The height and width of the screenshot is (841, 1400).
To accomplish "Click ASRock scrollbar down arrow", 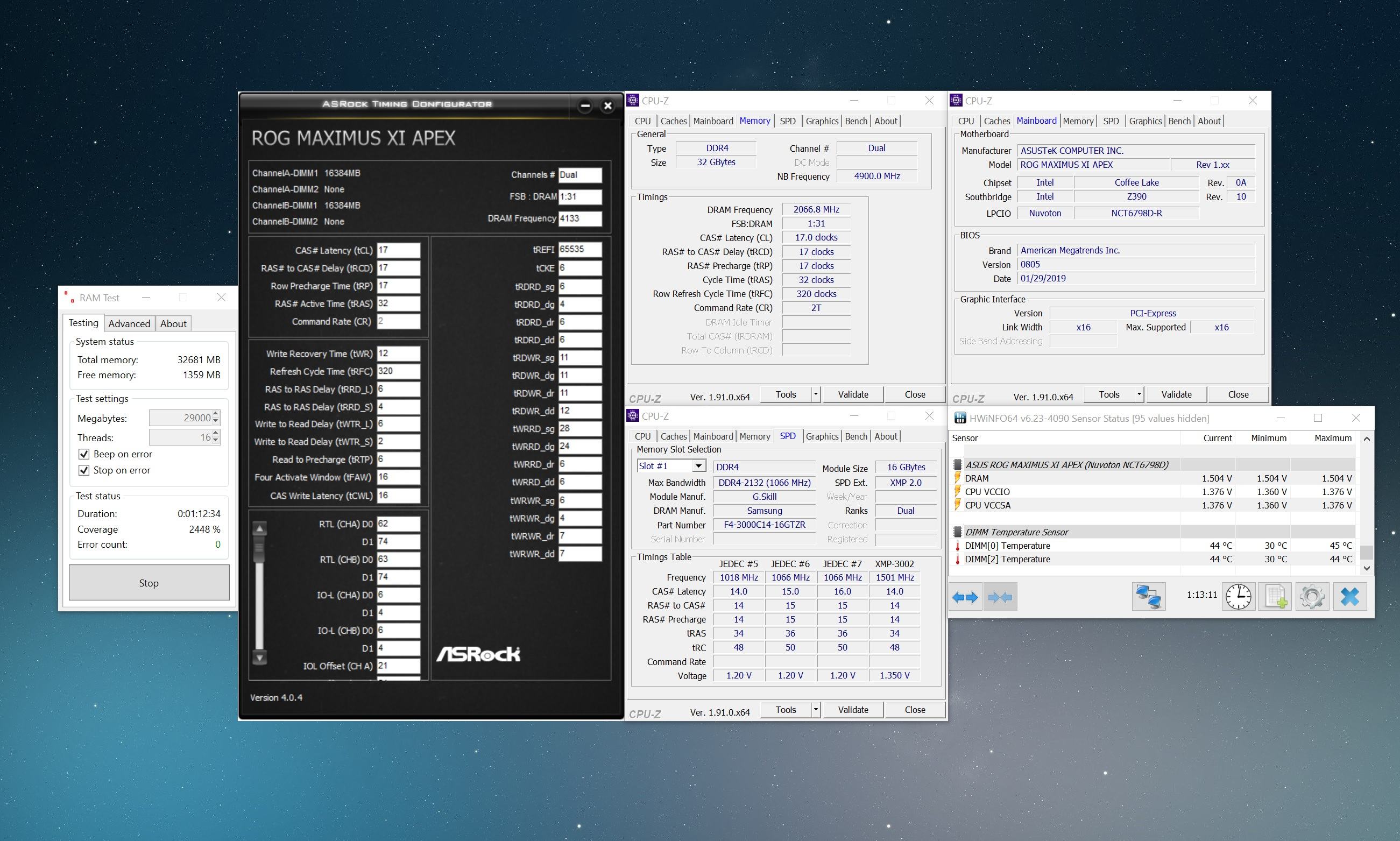I will pyautogui.click(x=259, y=658).
